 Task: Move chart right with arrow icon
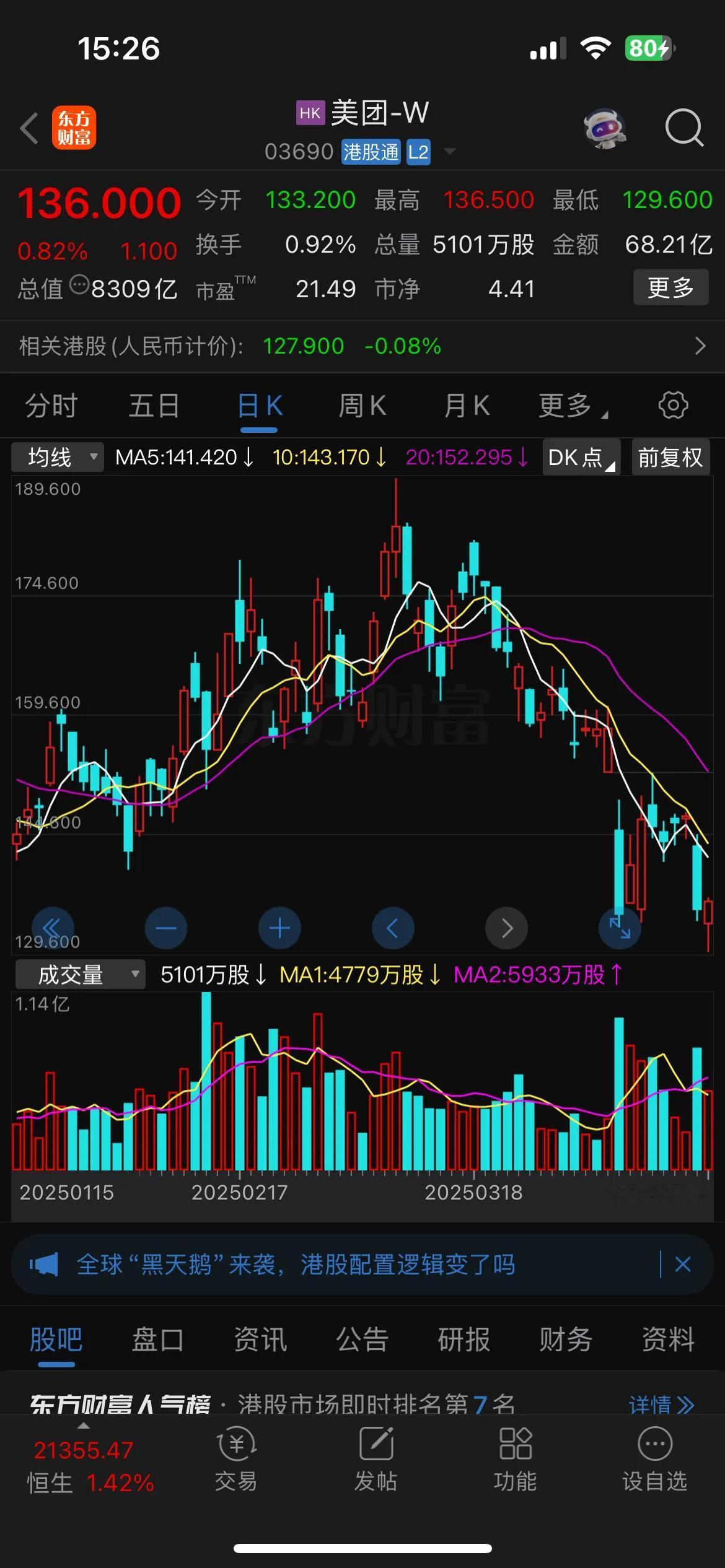tap(506, 928)
